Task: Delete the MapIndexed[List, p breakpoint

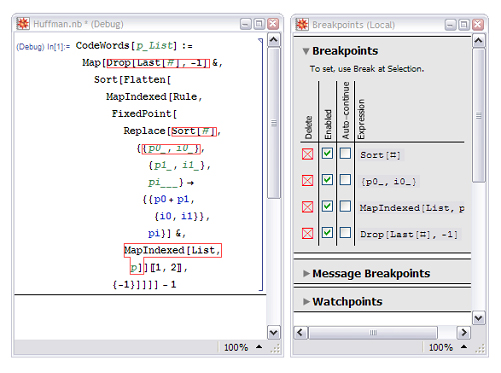Action: (x=307, y=207)
